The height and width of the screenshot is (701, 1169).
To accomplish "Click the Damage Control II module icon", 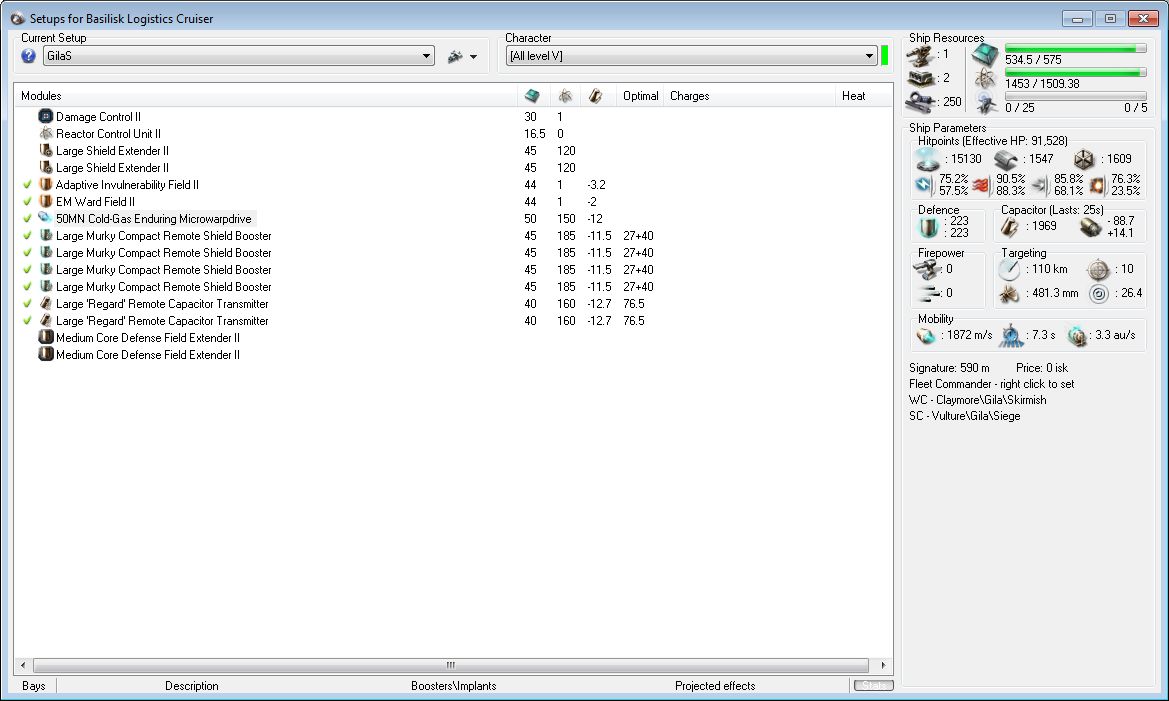I will coord(45,116).
